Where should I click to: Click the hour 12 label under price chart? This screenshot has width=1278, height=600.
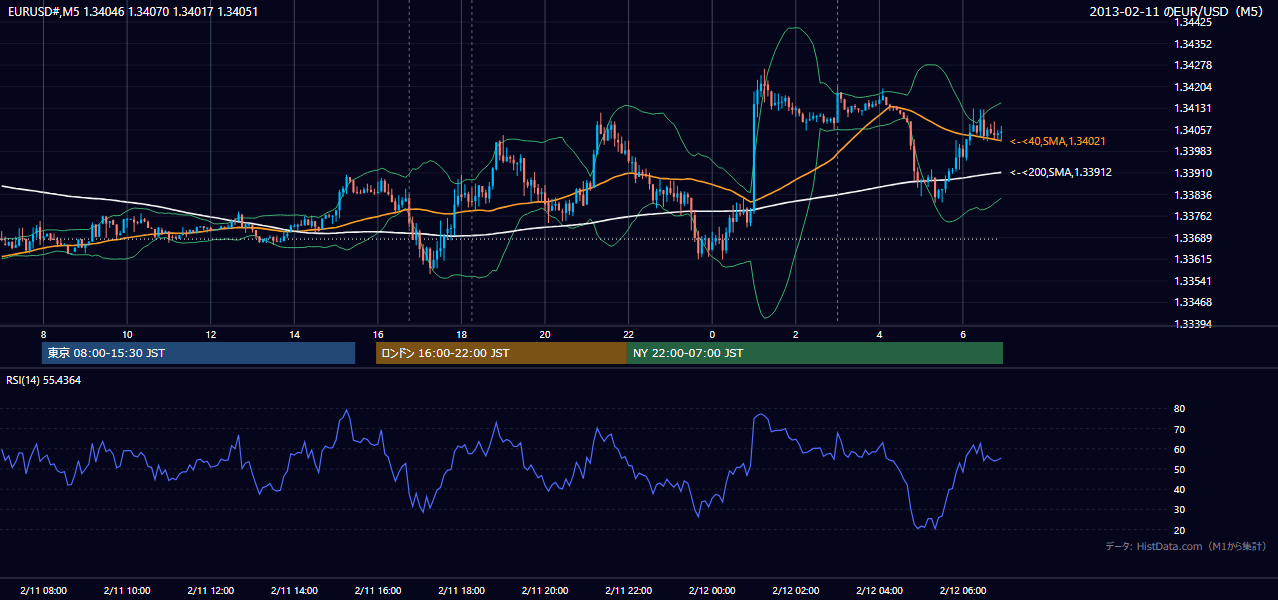(210, 334)
